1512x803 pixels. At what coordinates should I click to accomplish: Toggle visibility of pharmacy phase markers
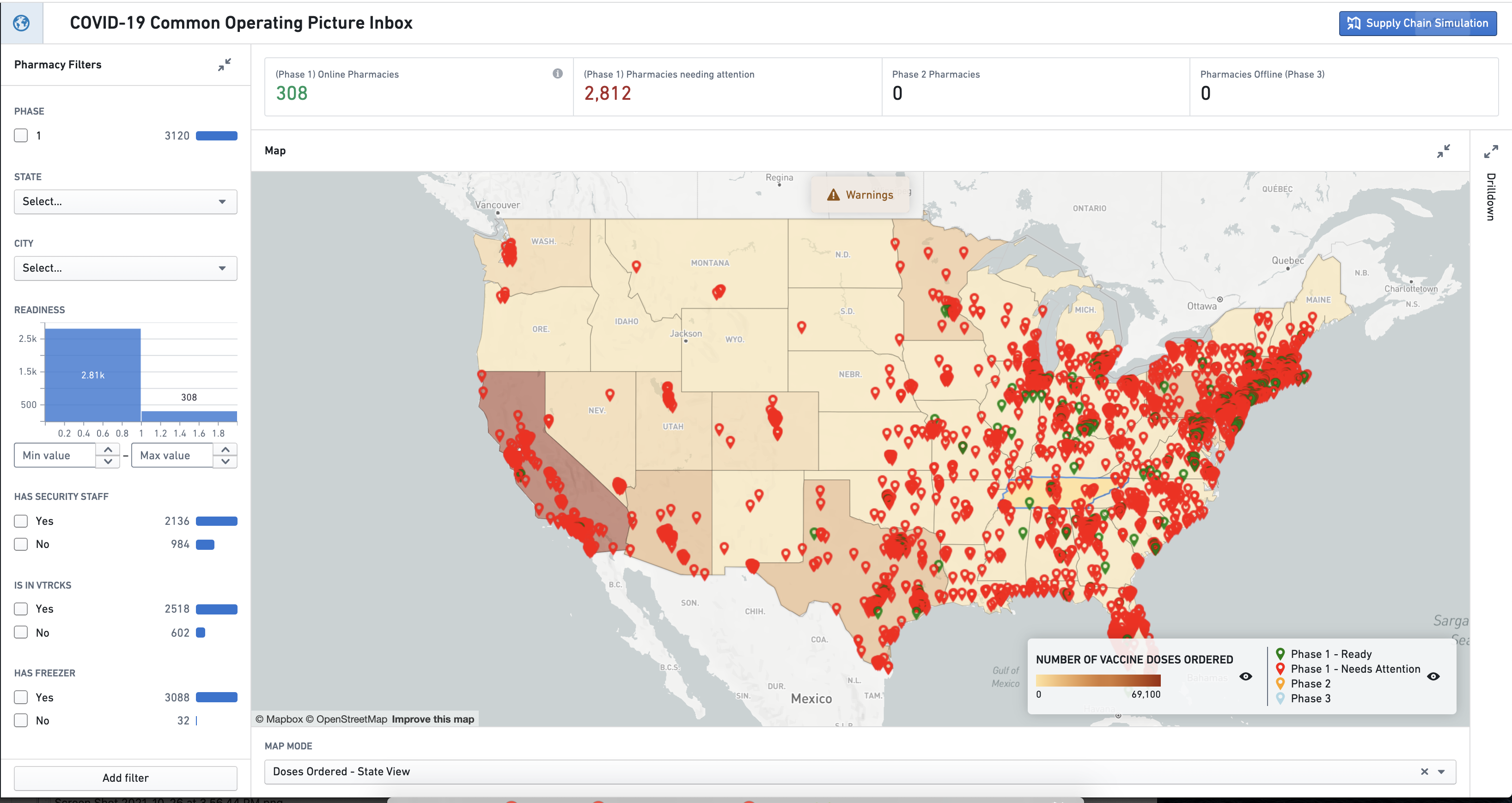[x=1433, y=676]
